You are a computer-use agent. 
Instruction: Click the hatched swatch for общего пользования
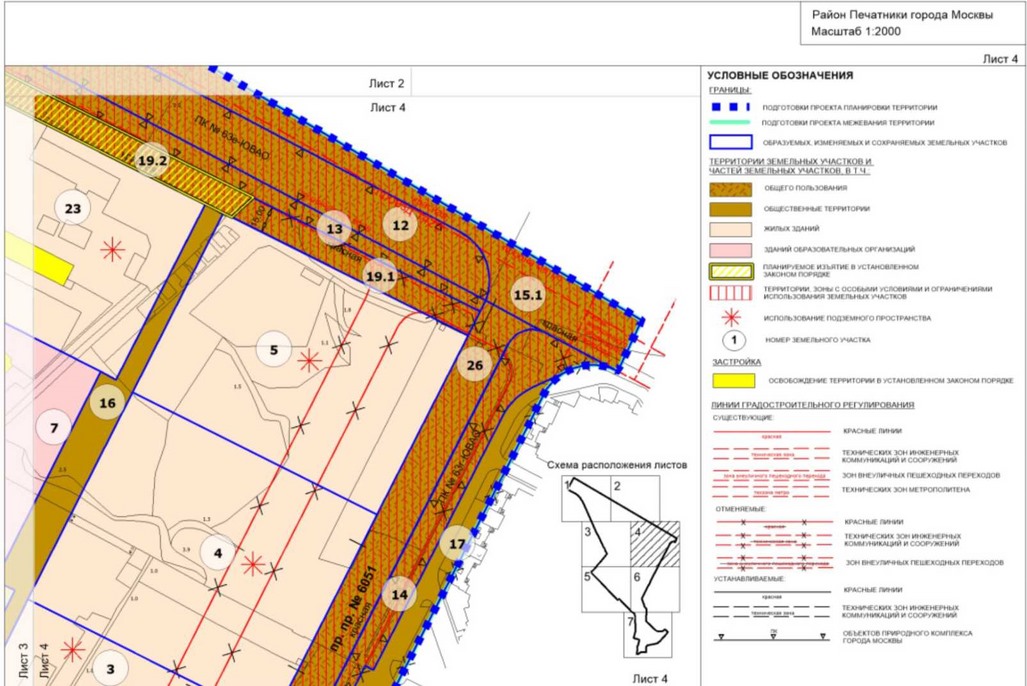pos(730,189)
